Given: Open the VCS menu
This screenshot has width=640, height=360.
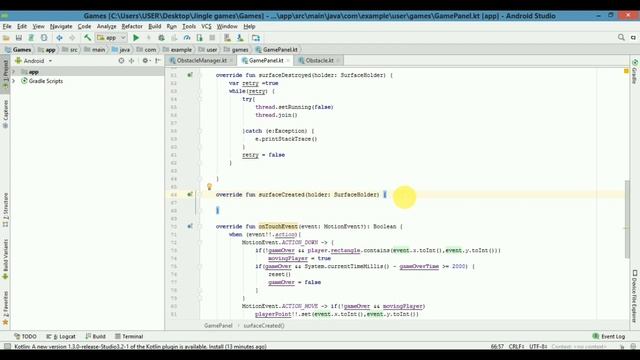Looking at the screenshot, I should 206,27.
